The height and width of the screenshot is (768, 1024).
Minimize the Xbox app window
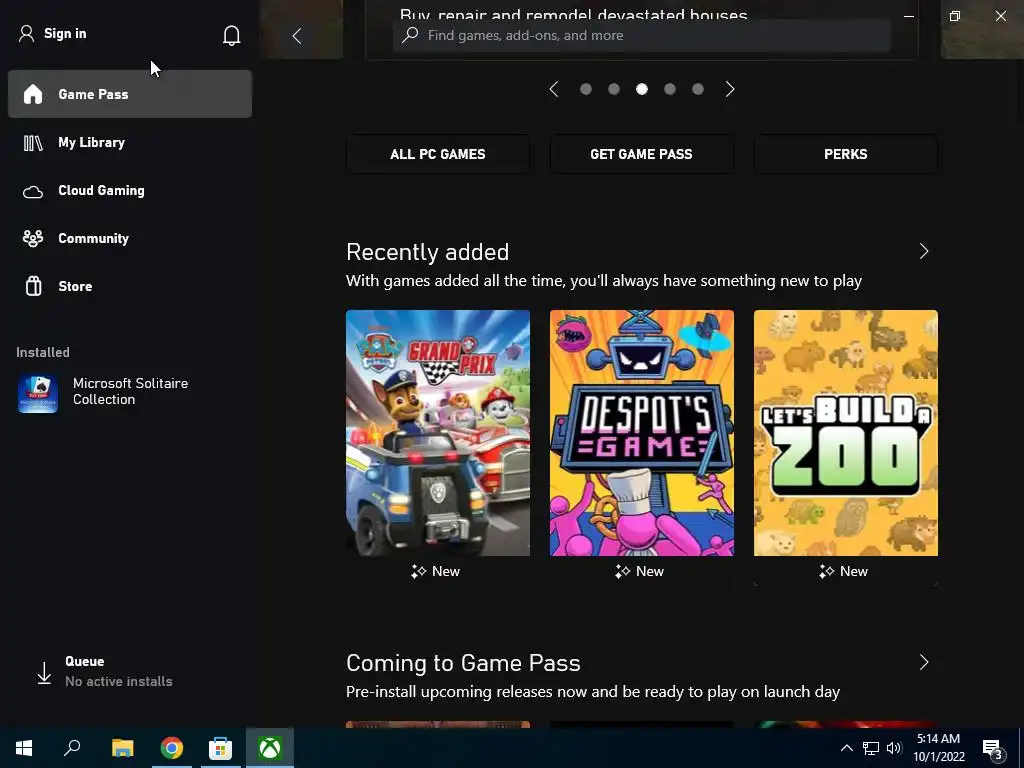point(908,16)
